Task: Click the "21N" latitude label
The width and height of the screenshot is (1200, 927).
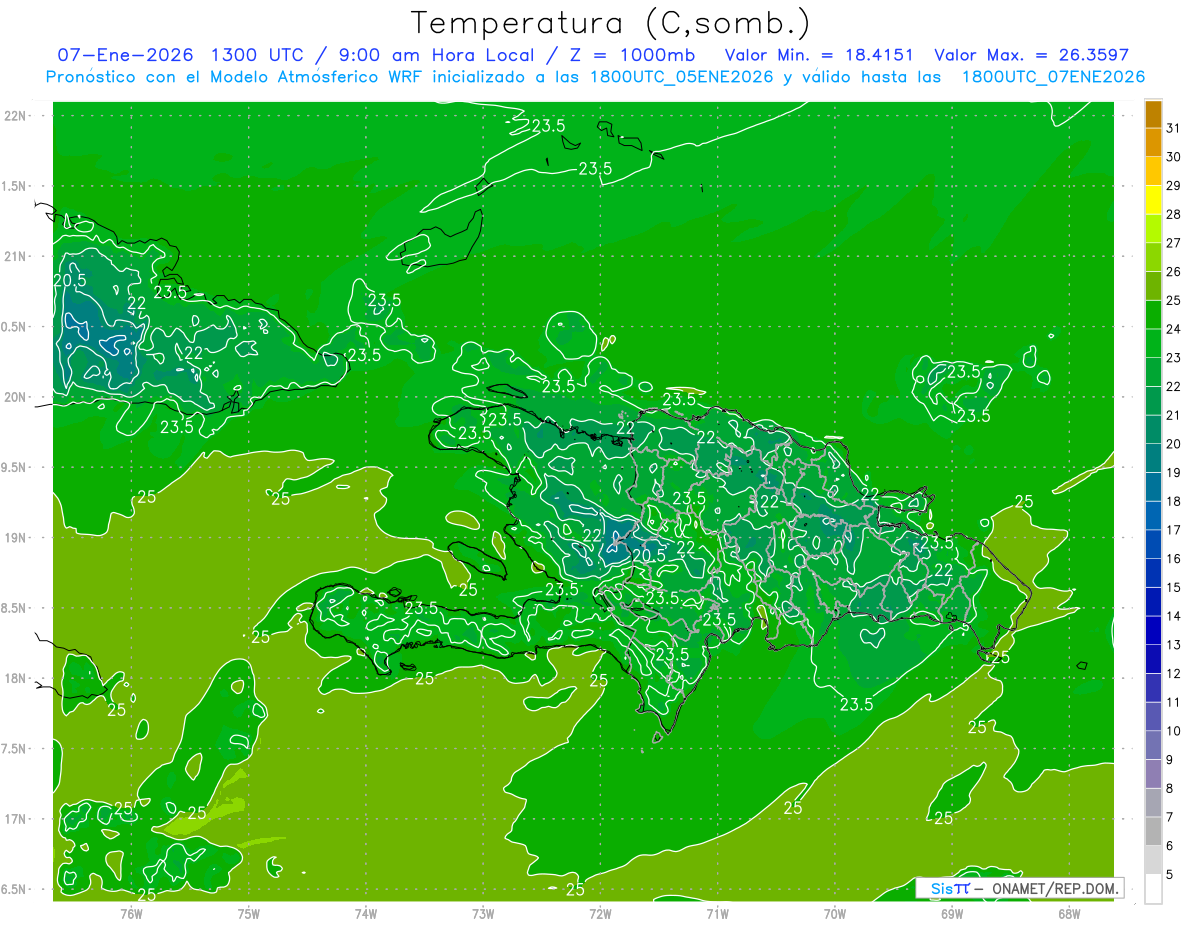Action: coord(15,256)
